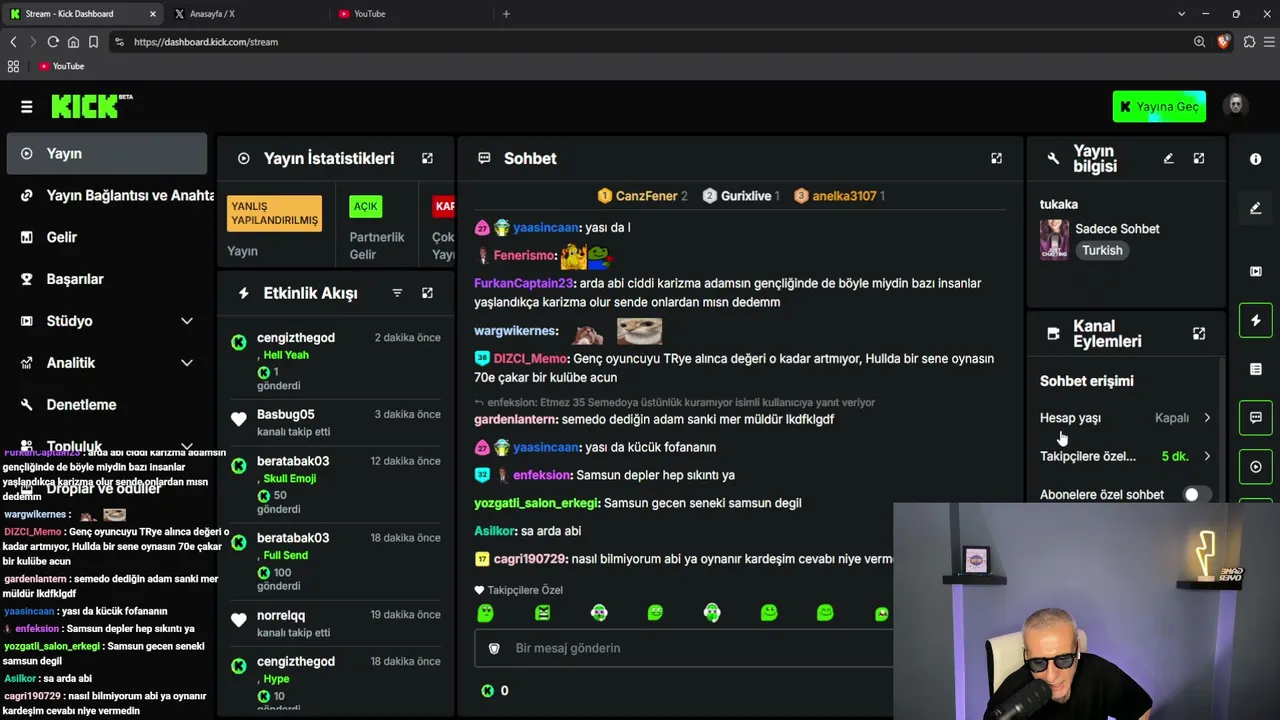Click the Basbug05 follow event
This screenshot has height=720, width=1280.
coord(336,423)
